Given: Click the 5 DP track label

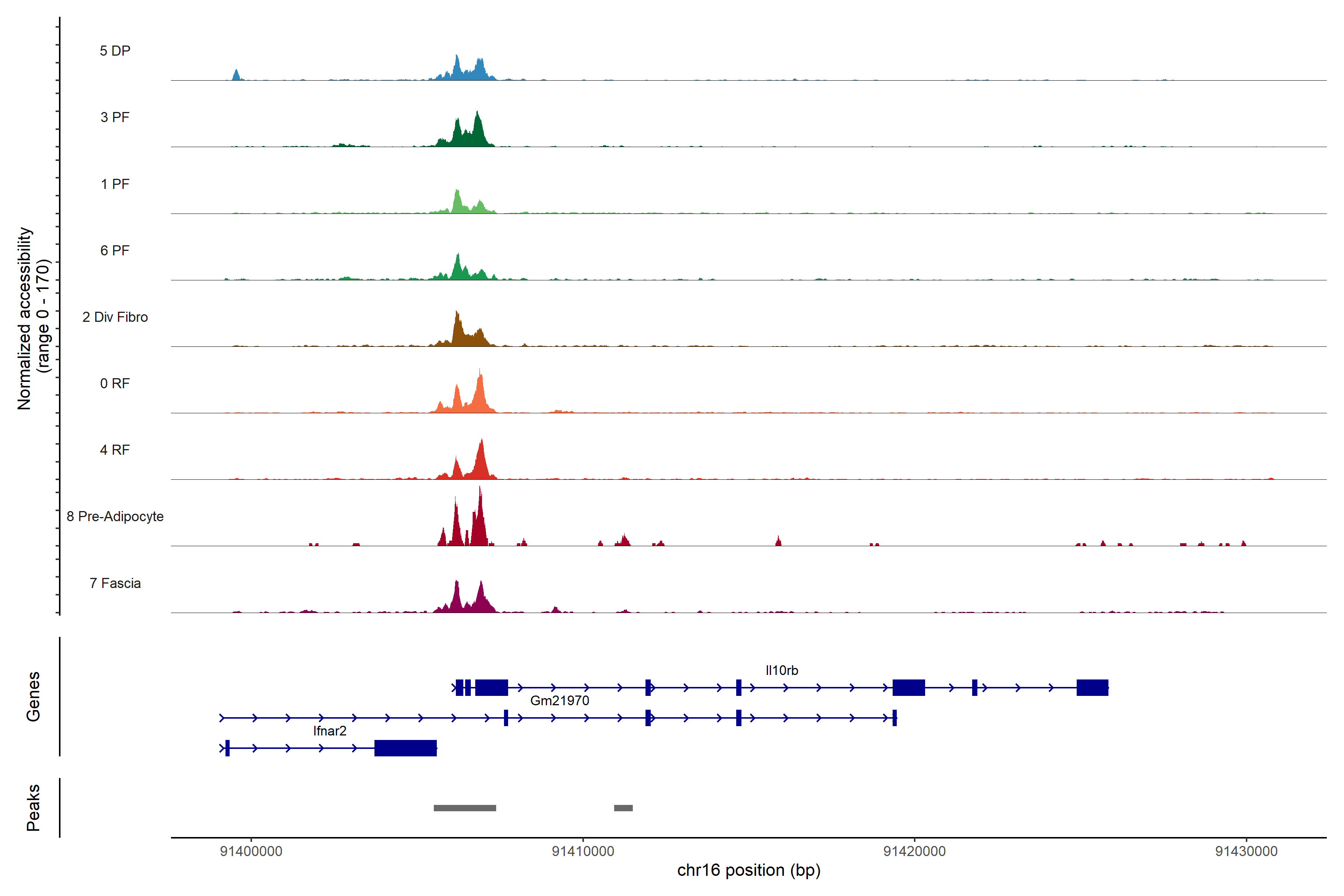Looking at the screenshot, I should (x=115, y=51).
